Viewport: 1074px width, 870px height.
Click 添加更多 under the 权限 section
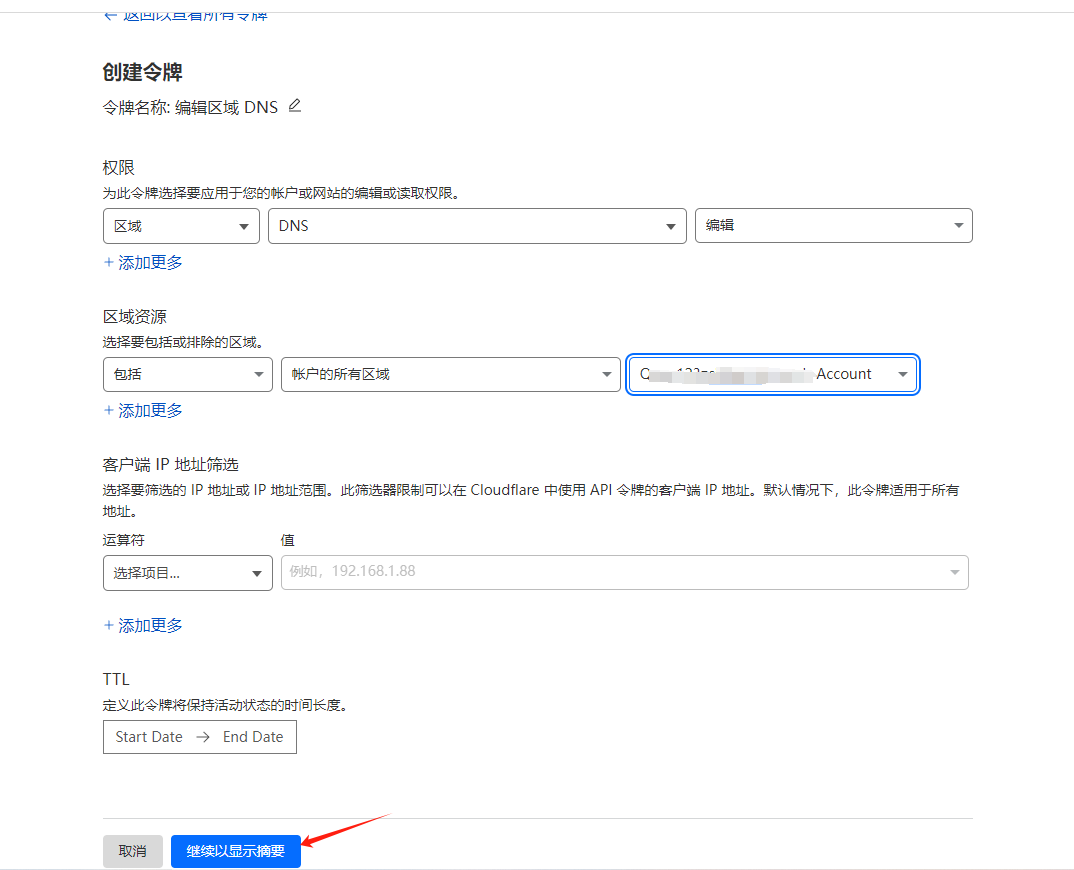(143, 263)
